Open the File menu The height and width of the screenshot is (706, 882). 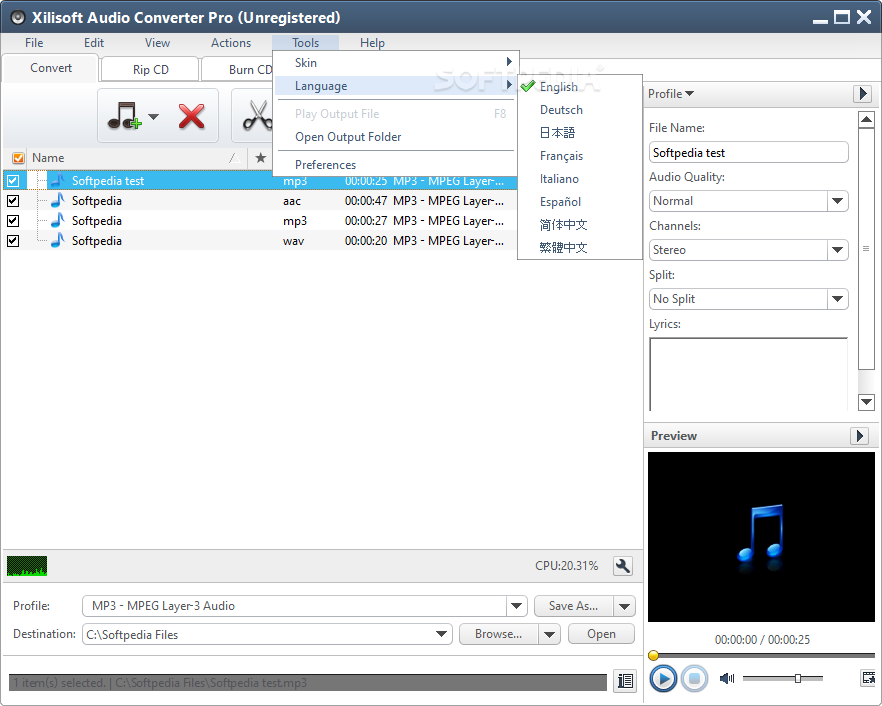click(x=34, y=43)
